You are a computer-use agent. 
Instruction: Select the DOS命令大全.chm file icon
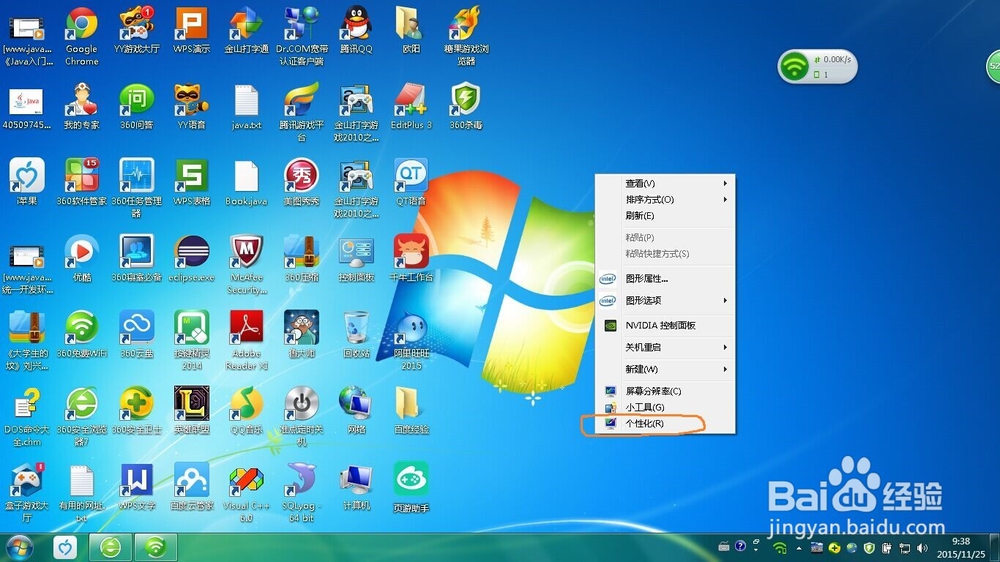click(x=27, y=417)
